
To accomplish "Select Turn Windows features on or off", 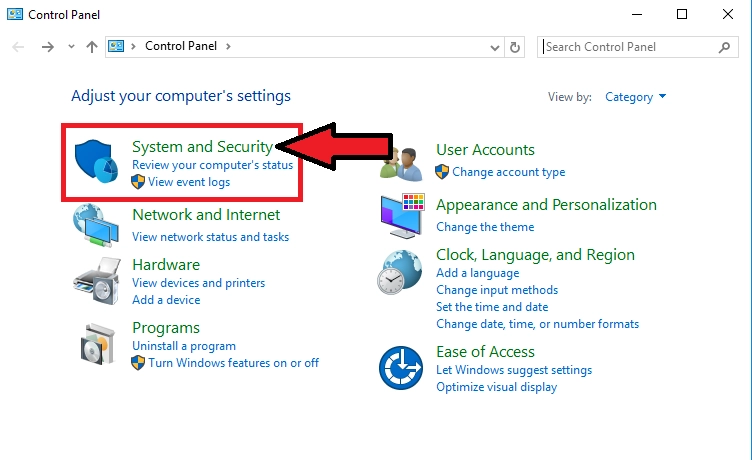I will click(233, 363).
